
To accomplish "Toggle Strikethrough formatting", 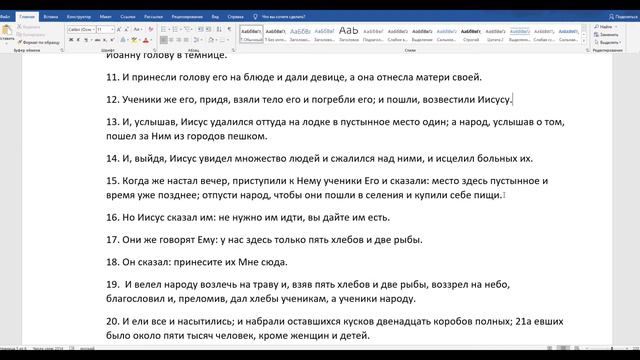I will 97,40.
